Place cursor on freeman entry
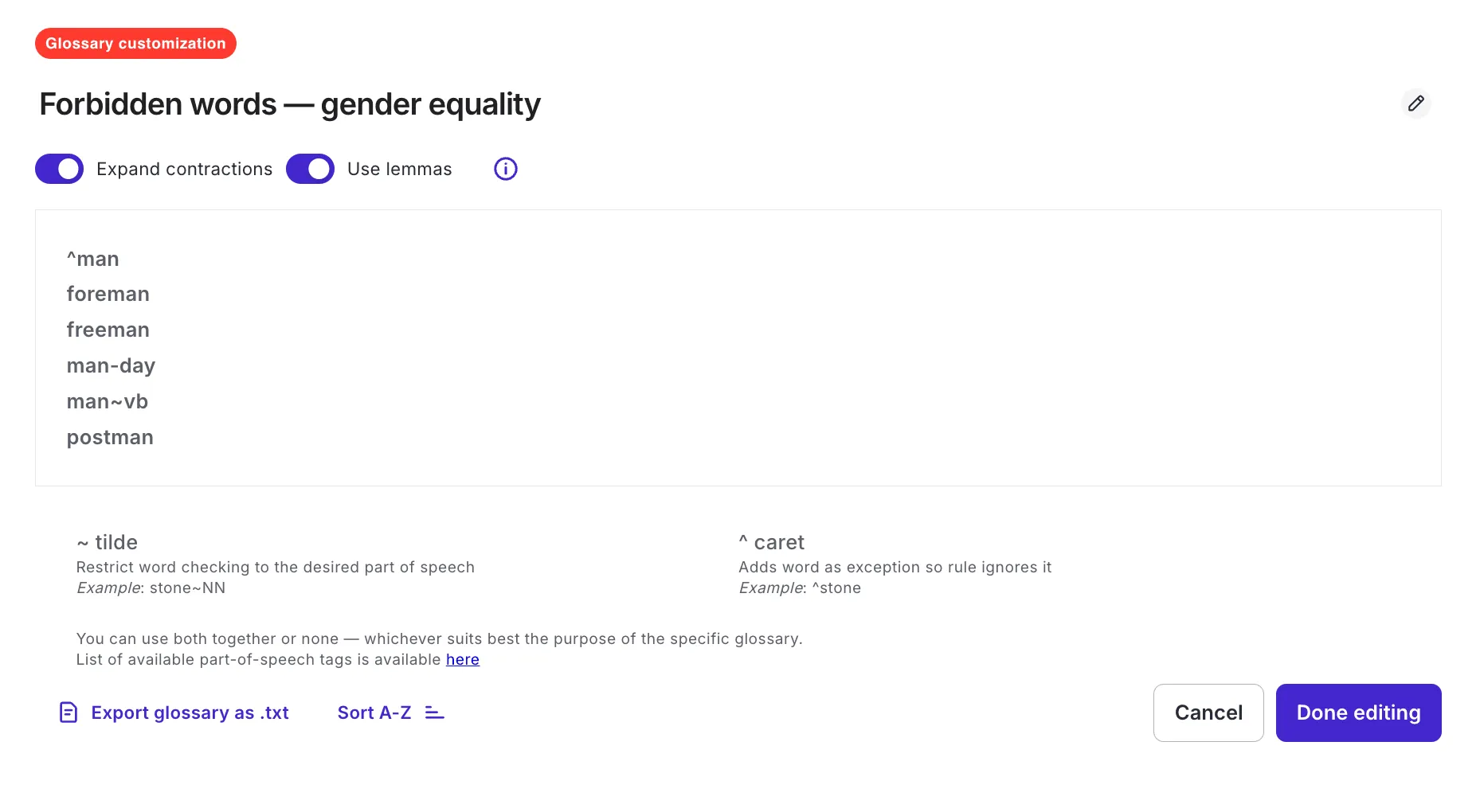Screen dimensions: 1480x812 (108, 330)
